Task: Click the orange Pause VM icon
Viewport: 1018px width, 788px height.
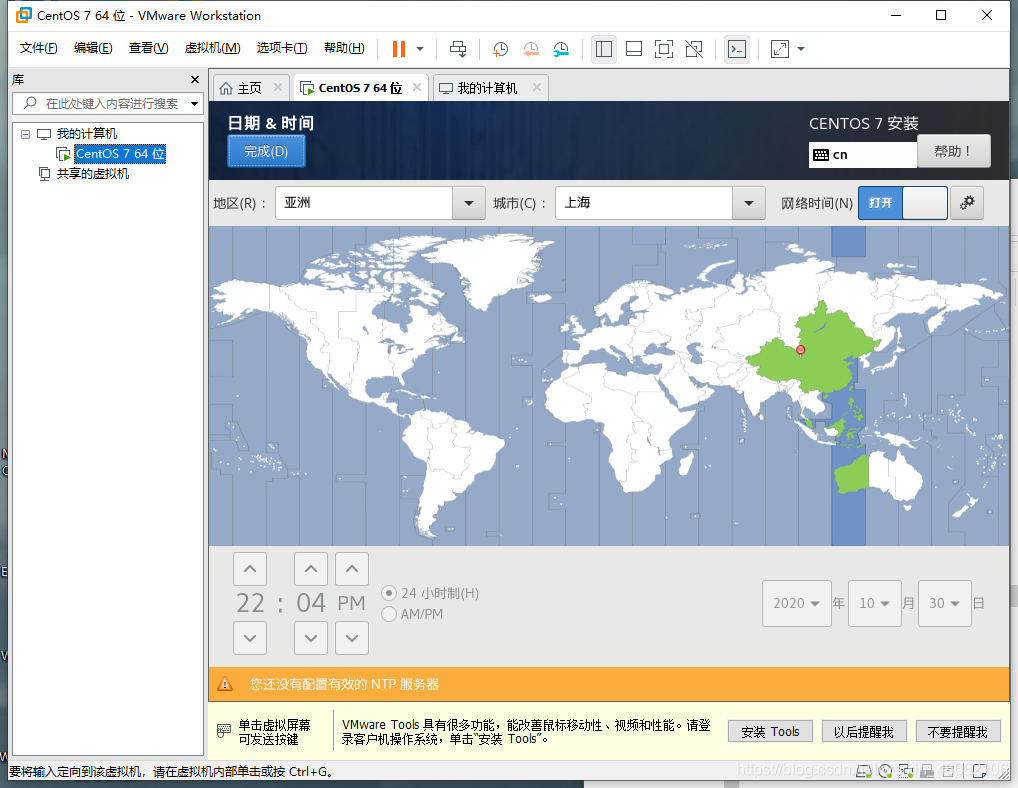Action: (399, 49)
